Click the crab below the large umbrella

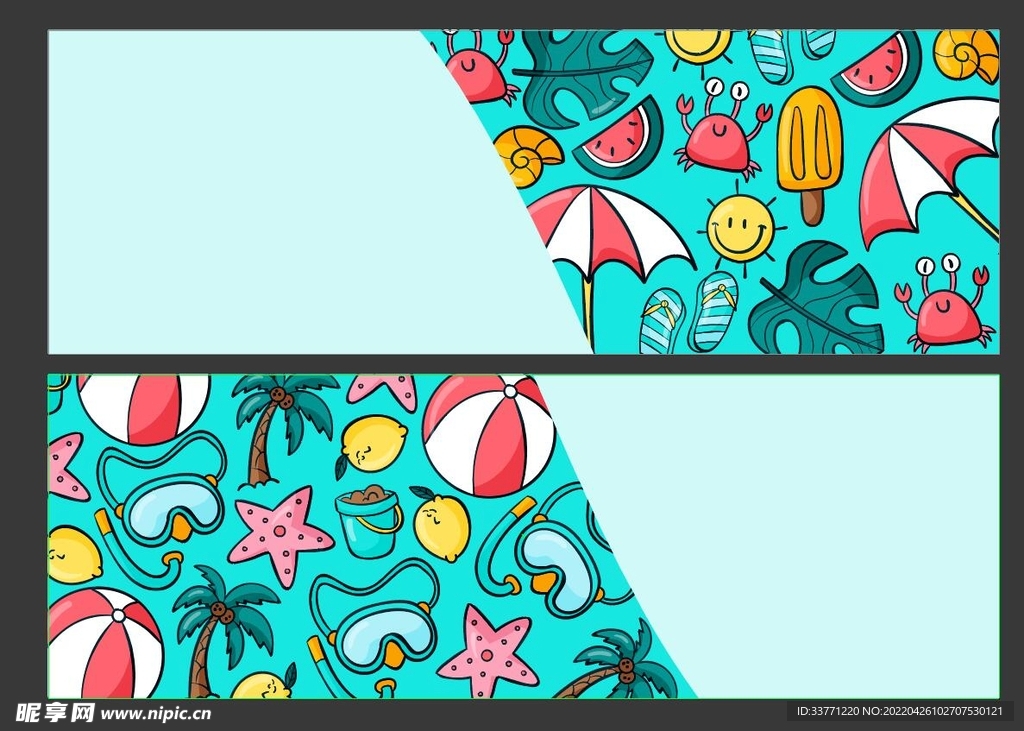(943, 305)
